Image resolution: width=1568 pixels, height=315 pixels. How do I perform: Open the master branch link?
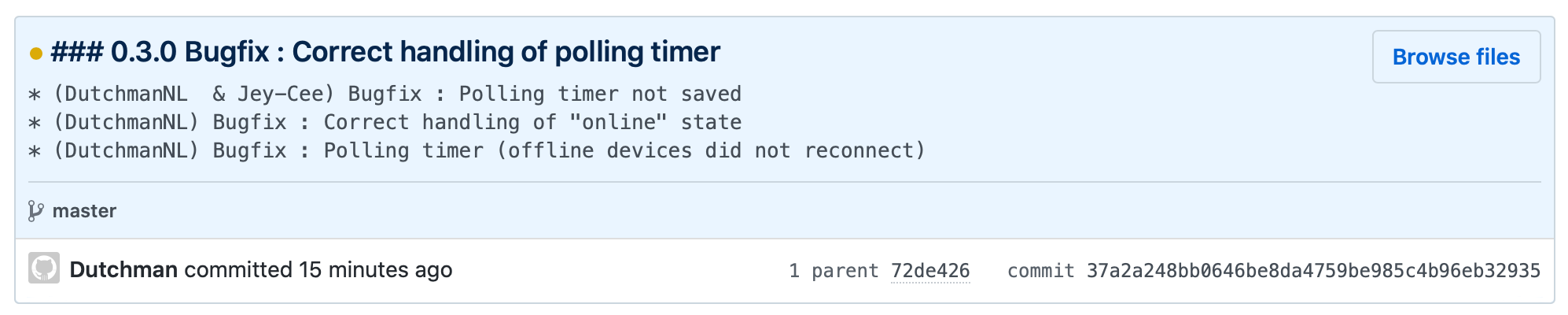click(84, 211)
